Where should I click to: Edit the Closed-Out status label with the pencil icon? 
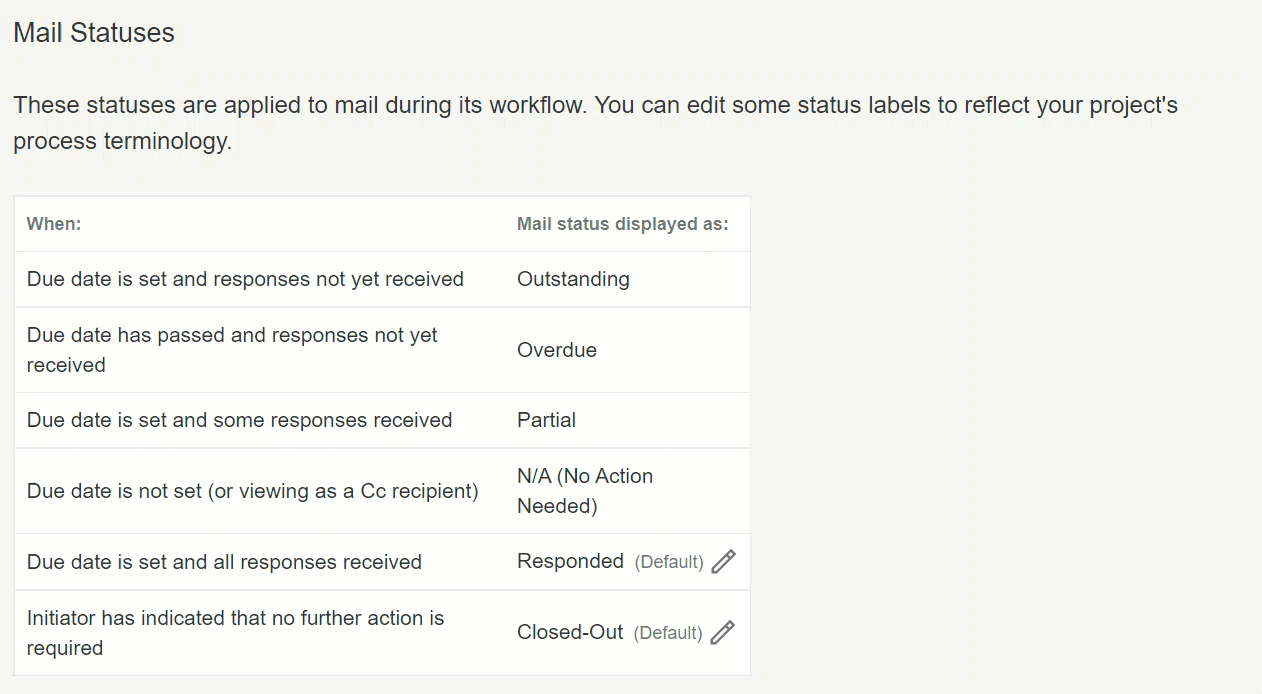pyautogui.click(x=722, y=633)
